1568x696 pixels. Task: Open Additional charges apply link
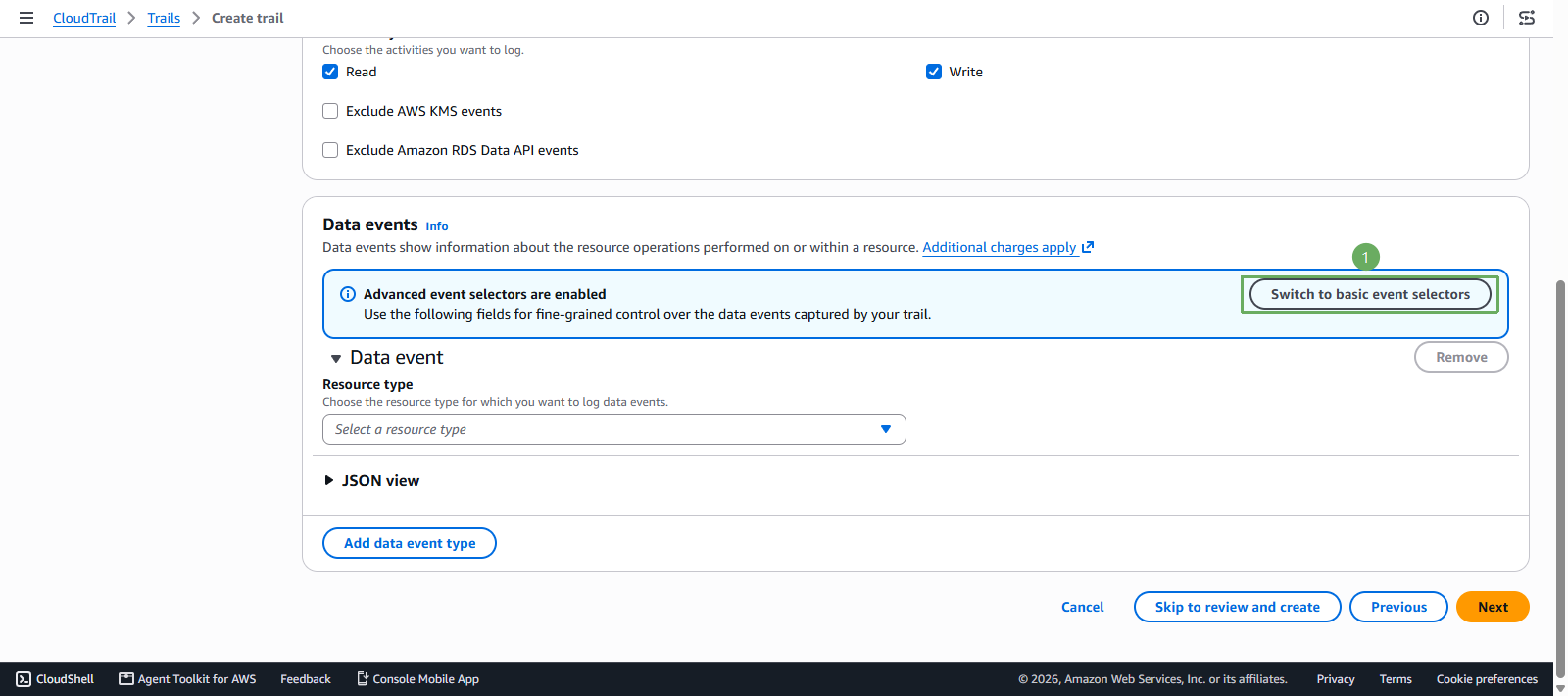pos(1000,247)
